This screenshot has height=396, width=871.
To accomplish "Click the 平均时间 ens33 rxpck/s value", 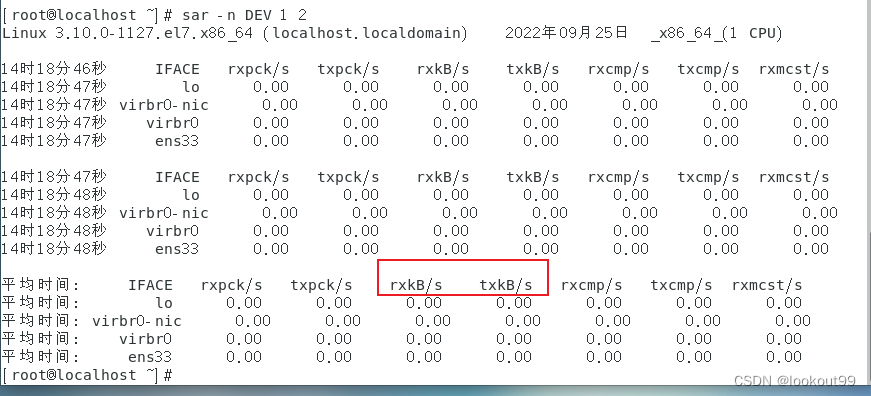I will (244, 357).
